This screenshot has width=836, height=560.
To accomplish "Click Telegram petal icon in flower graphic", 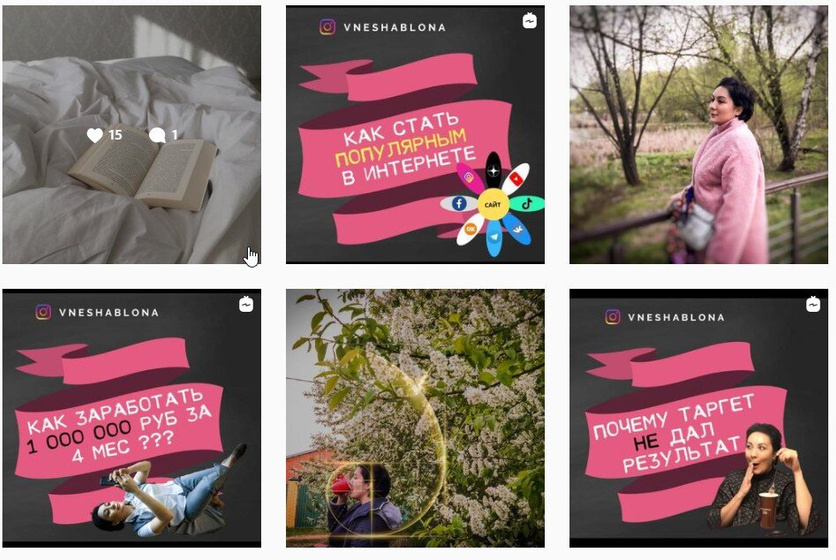I will coord(494,238).
